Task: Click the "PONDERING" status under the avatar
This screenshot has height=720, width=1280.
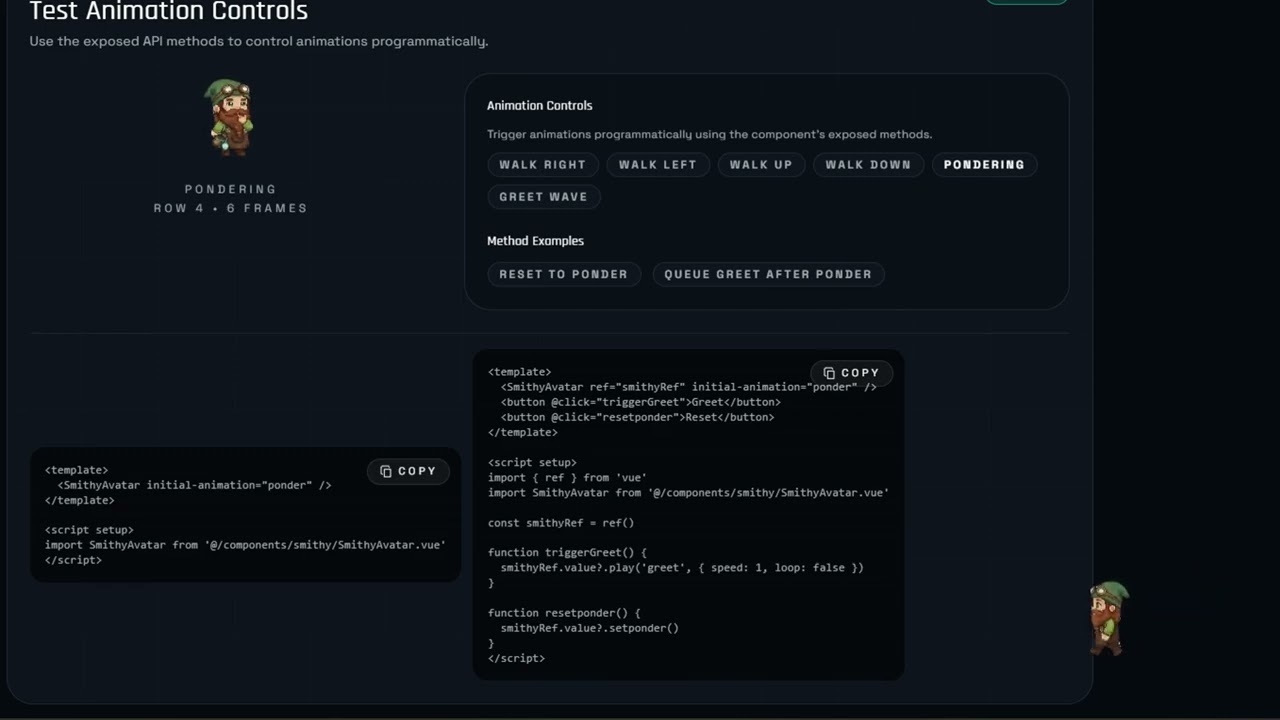Action: pyautogui.click(x=231, y=189)
